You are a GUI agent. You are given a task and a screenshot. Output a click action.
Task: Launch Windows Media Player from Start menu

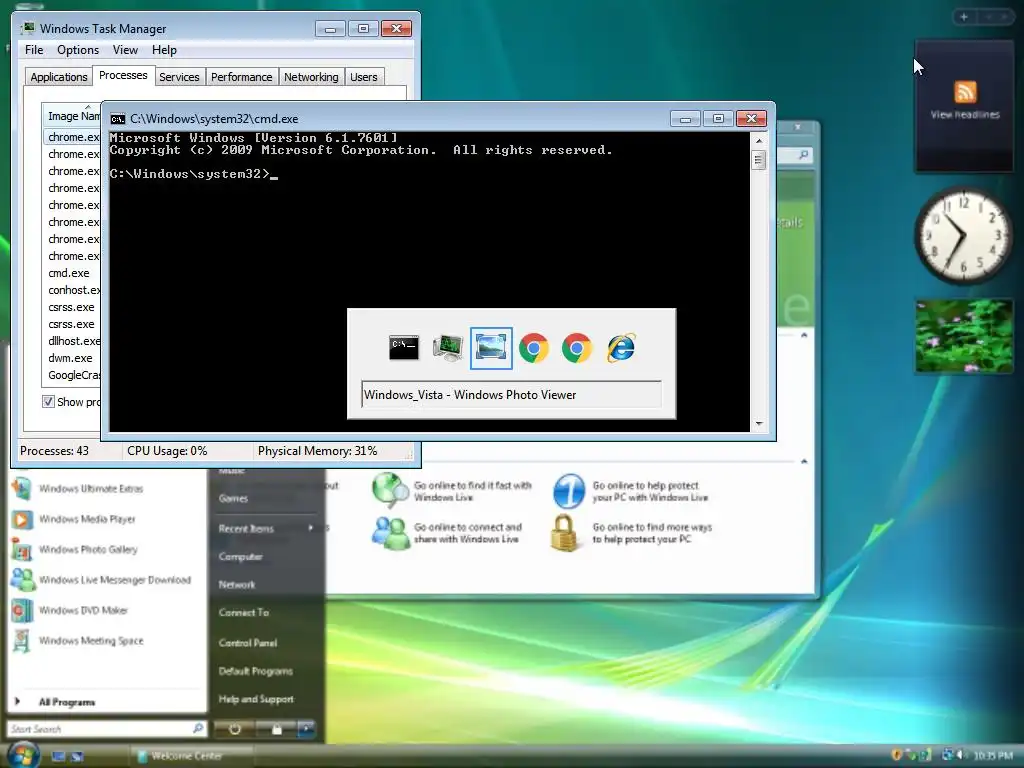74,519
